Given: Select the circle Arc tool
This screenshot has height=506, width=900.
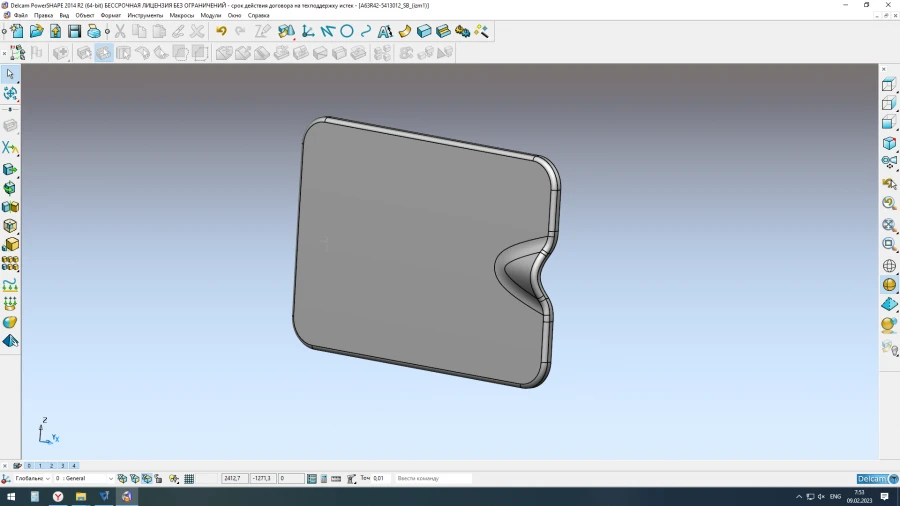Looking at the screenshot, I should 347,31.
